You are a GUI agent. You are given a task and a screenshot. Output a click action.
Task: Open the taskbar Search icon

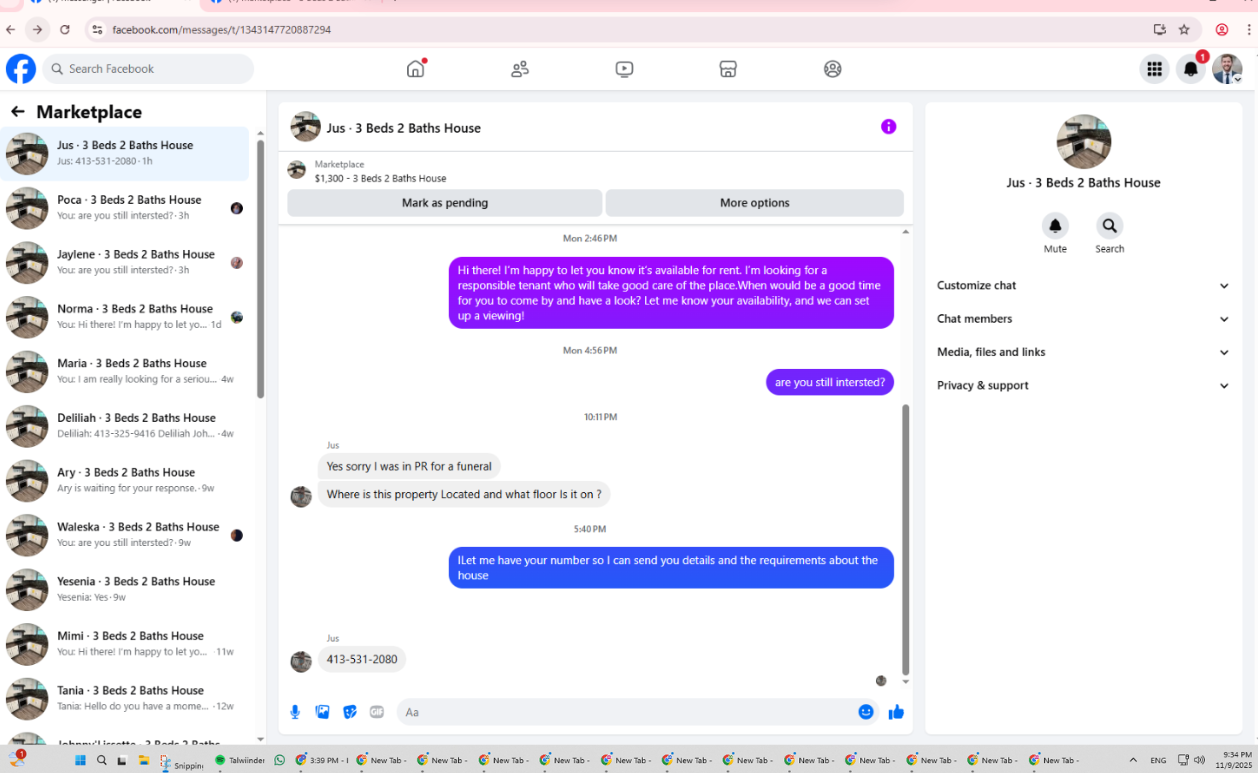101,760
